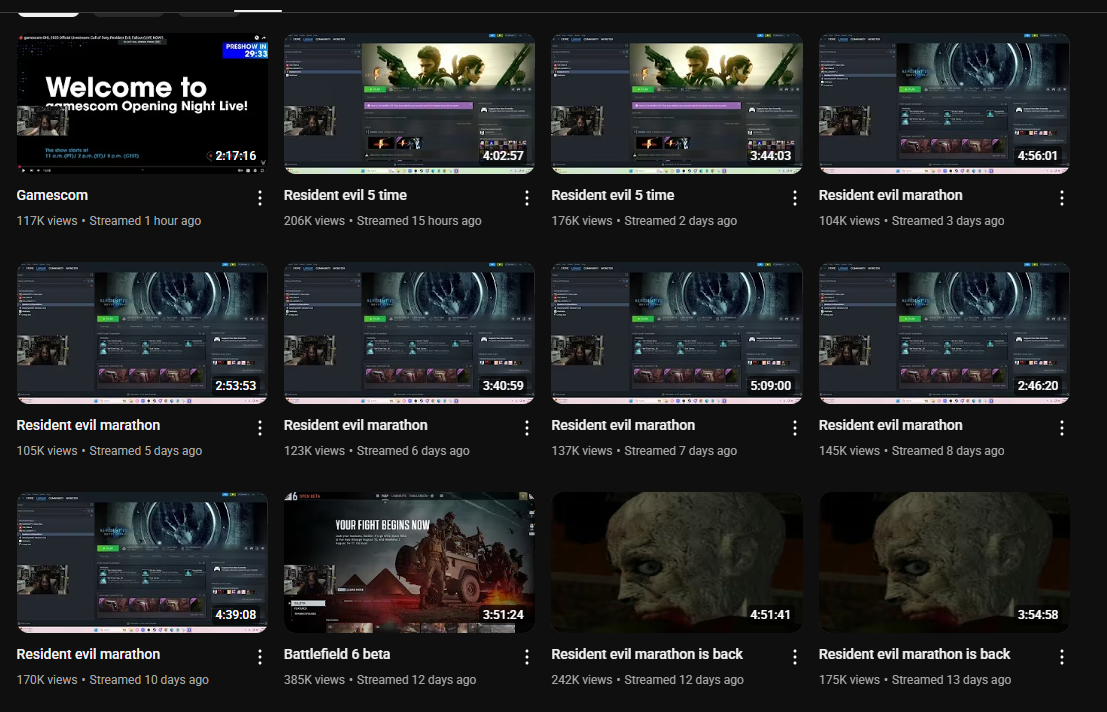Play the 4:02:57 Resident evil 5 thumbnail
Image resolution: width=1107 pixels, height=712 pixels.
(409, 103)
